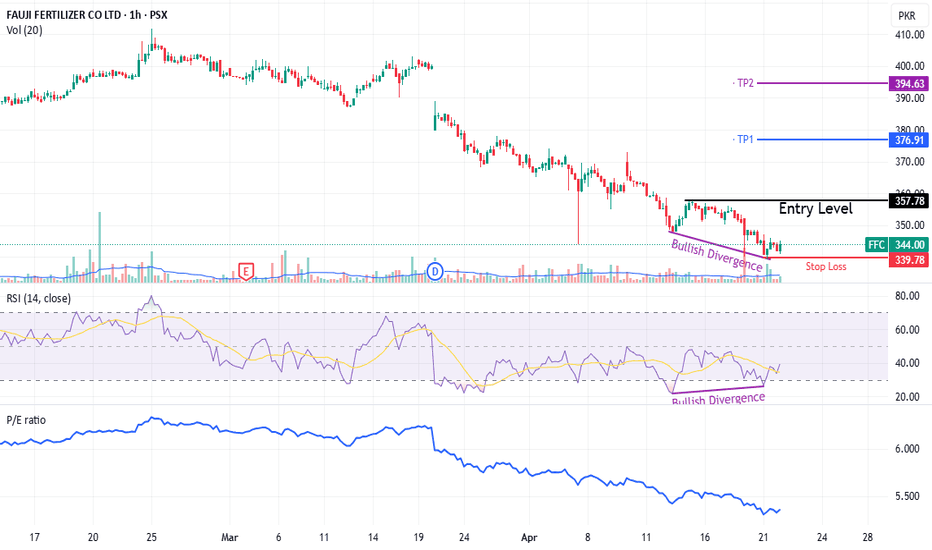Click the stop loss price label 339.78

(x=909, y=260)
